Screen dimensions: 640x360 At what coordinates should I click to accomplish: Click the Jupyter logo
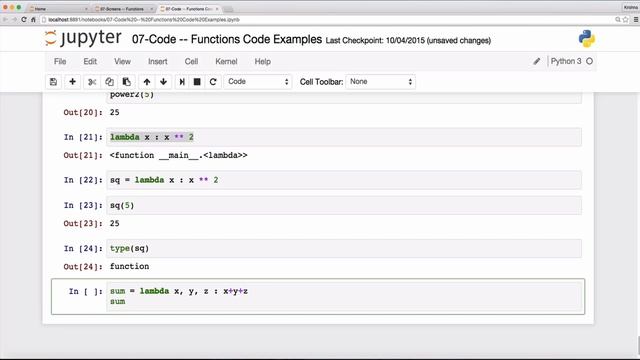coord(83,38)
